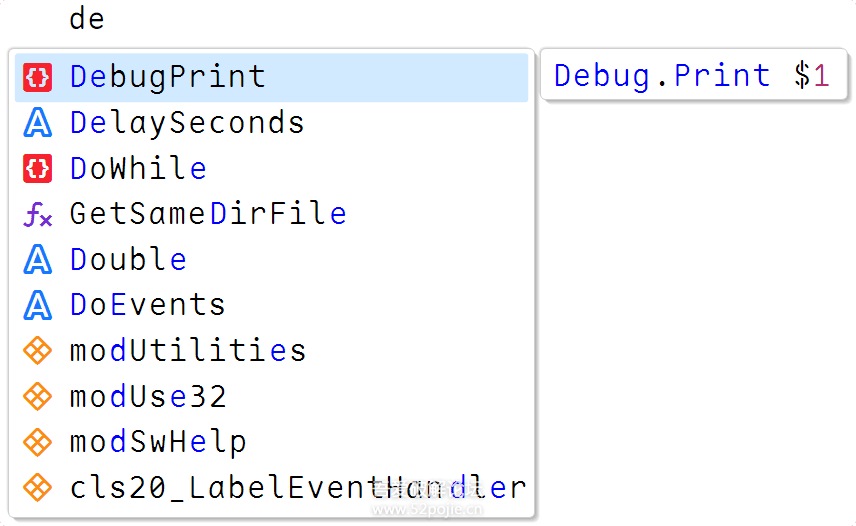Select the Double completion item
Viewport: 856px width, 526px height.
tap(128, 260)
